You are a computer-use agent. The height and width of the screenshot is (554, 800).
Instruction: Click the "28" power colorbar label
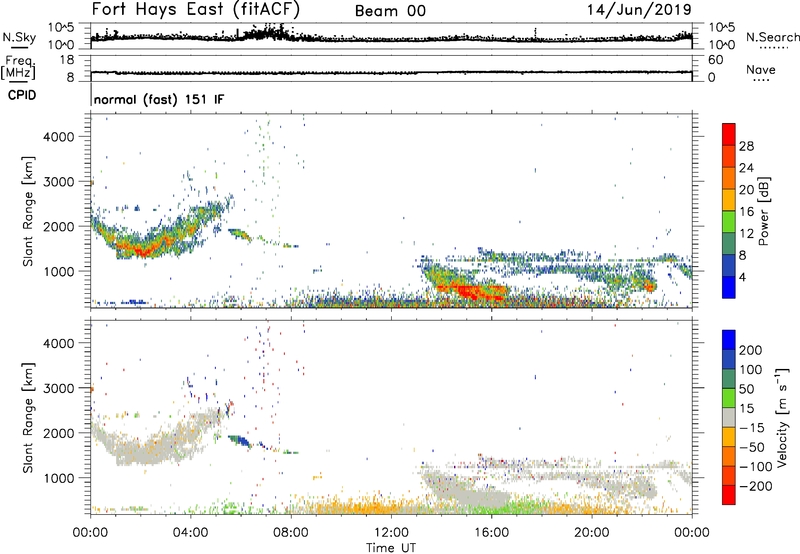tap(746, 146)
